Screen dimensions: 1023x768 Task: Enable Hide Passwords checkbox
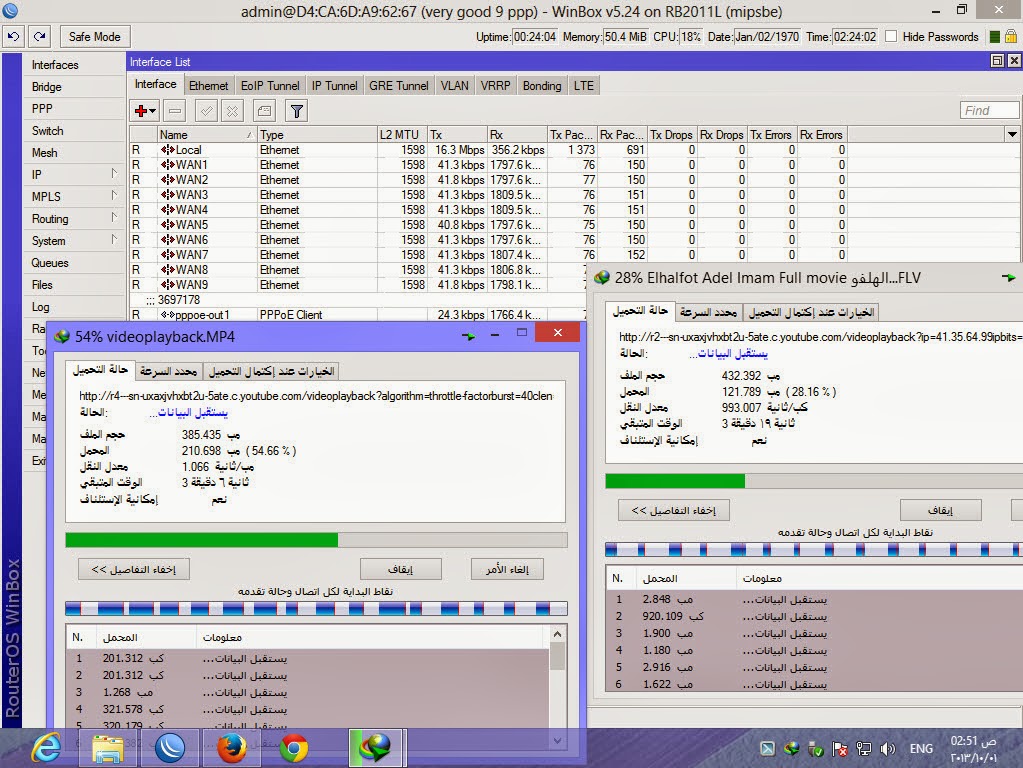(x=891, y=37)
